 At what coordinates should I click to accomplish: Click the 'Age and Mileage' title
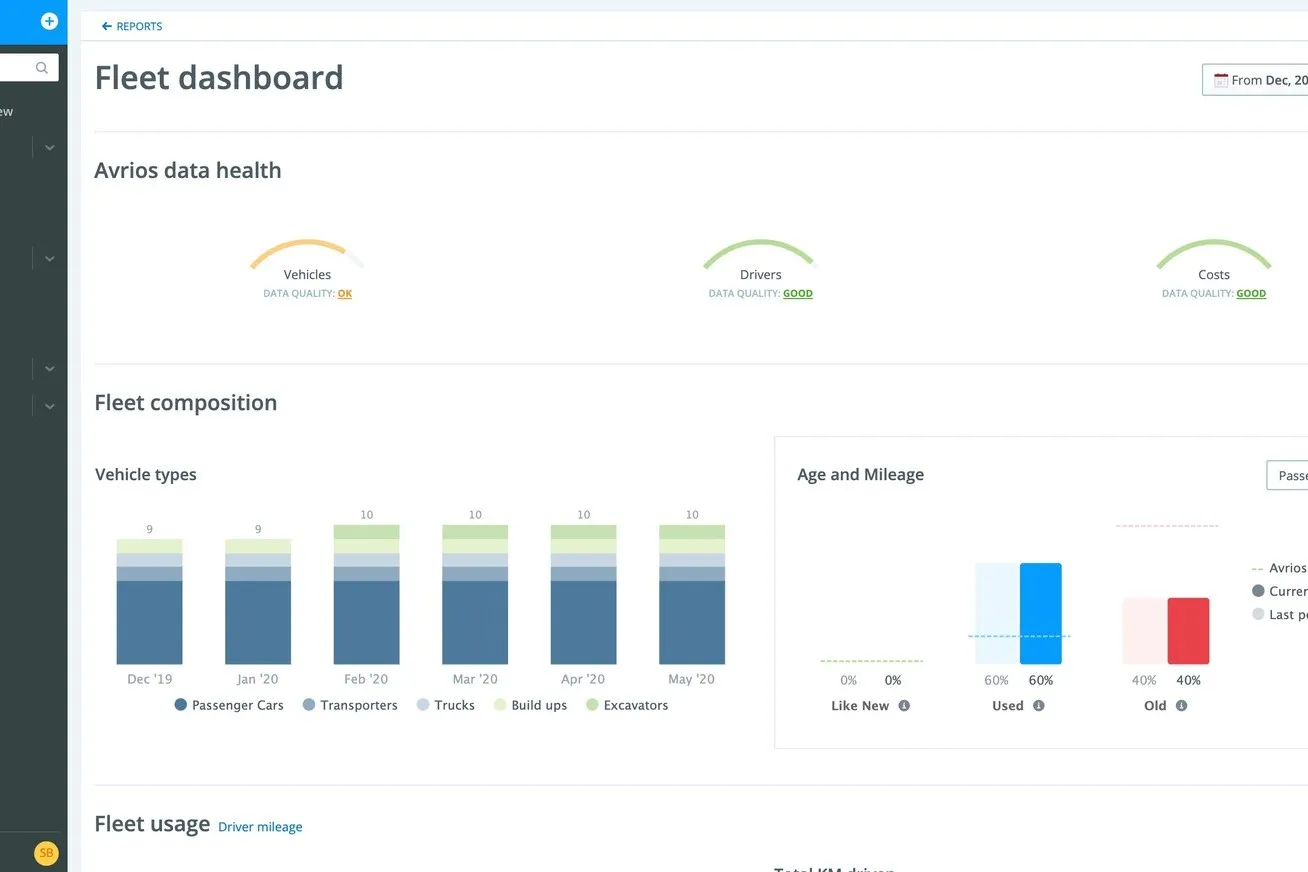[x=861, y=475]
